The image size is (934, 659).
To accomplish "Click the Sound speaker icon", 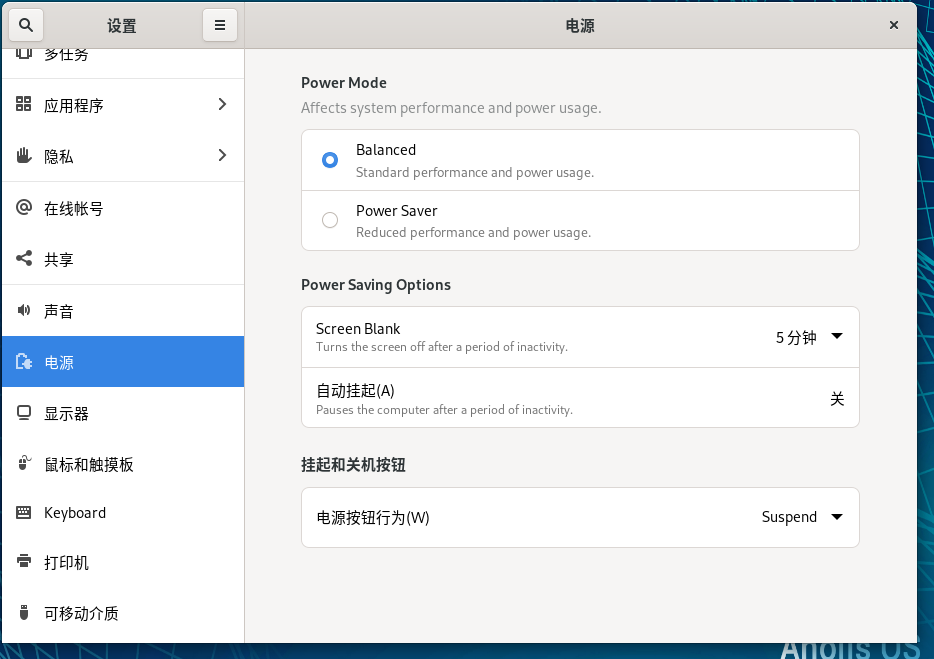I will click(24, 311).
